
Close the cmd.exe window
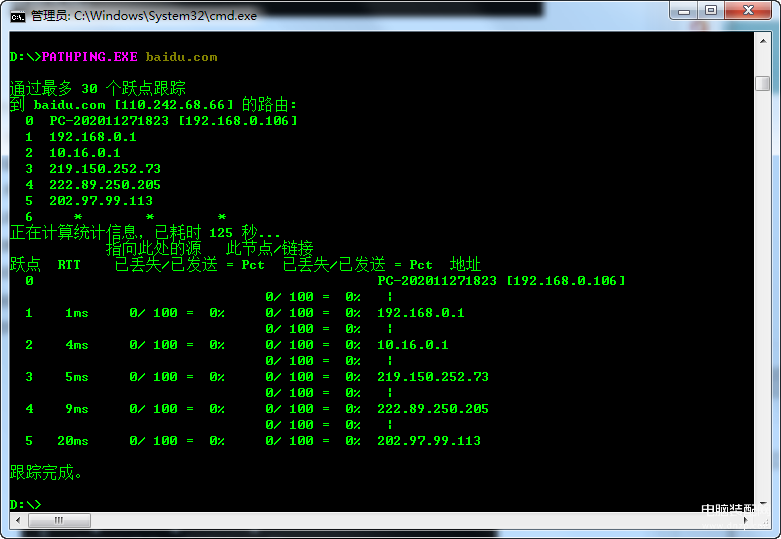[748, 11]
